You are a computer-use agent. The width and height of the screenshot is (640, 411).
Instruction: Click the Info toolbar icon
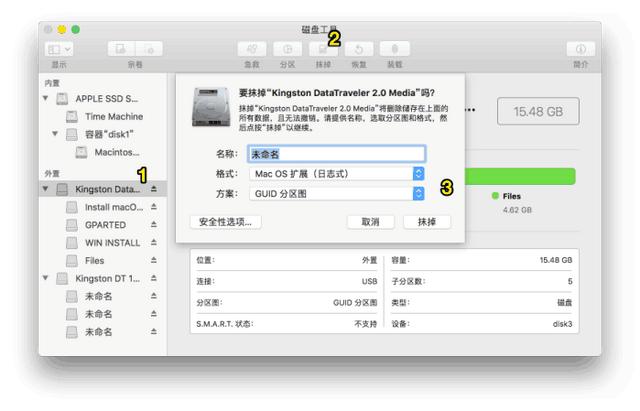coord(580,49)
